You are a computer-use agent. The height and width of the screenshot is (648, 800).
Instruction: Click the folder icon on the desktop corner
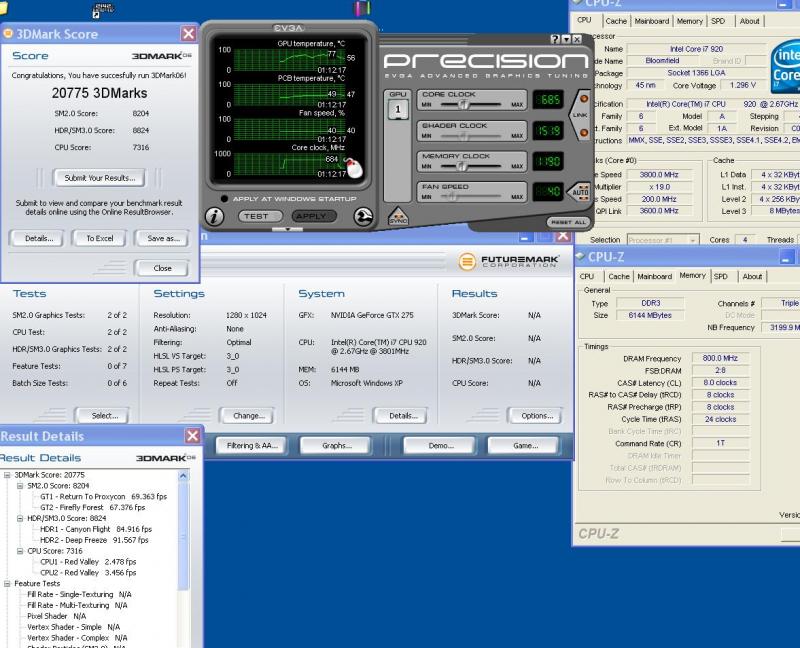tap(3, 9)
